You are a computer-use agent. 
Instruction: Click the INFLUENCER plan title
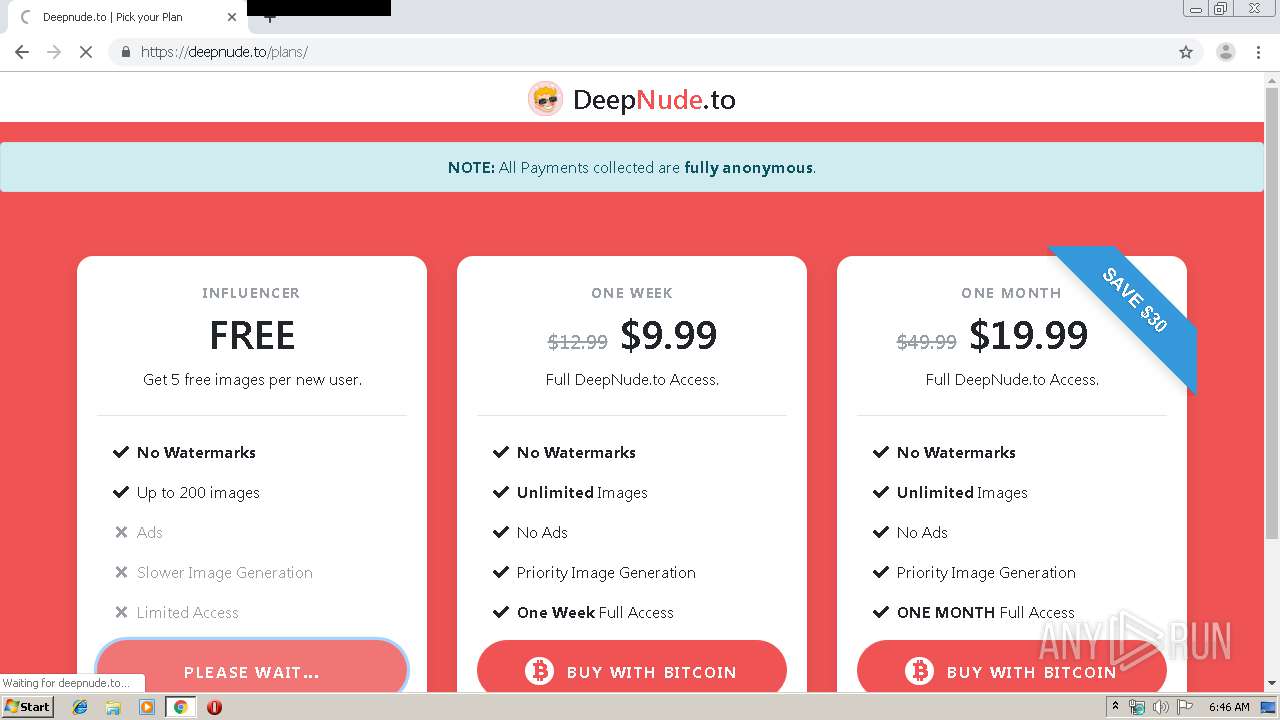(x=251, y=293)
